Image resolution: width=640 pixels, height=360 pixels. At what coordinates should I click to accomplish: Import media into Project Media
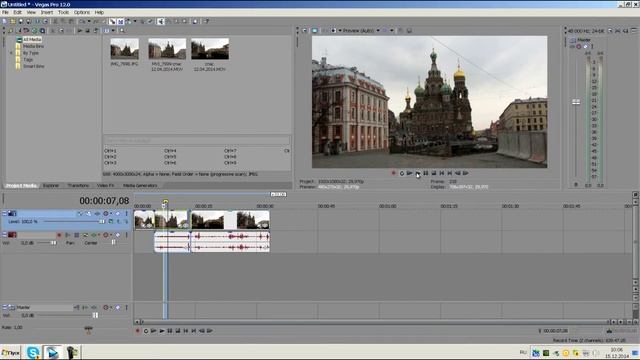tap(10, 31)
